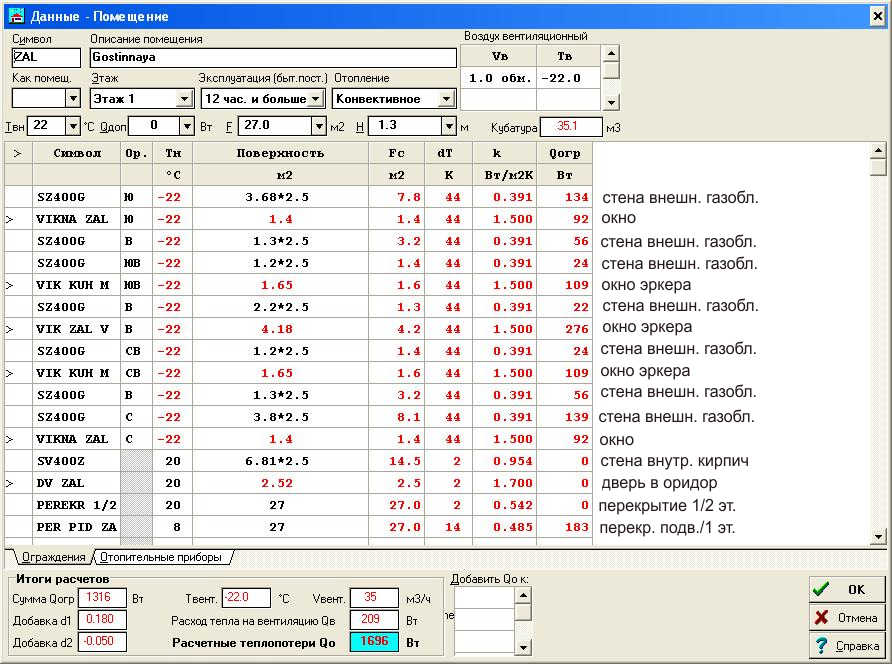Screen dimensions: 892x664
Task: Open the Отопление dropdown showing Конвективное
Action: (x=447, y=99)
